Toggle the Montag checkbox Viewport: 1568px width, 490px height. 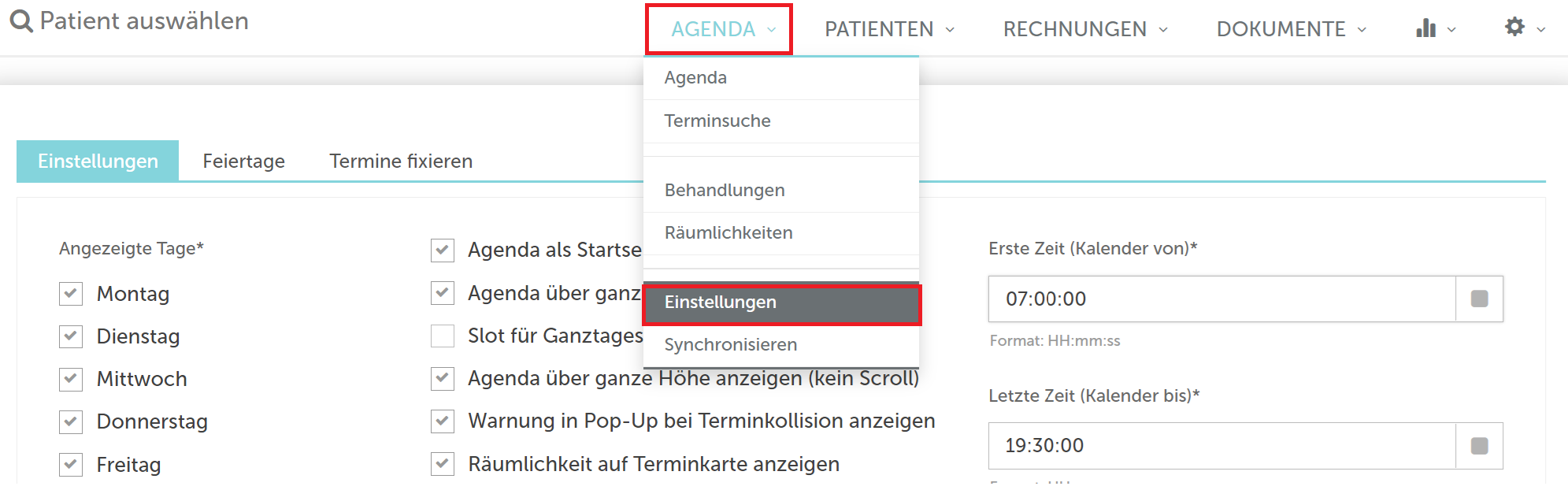[x=71, y=294]
